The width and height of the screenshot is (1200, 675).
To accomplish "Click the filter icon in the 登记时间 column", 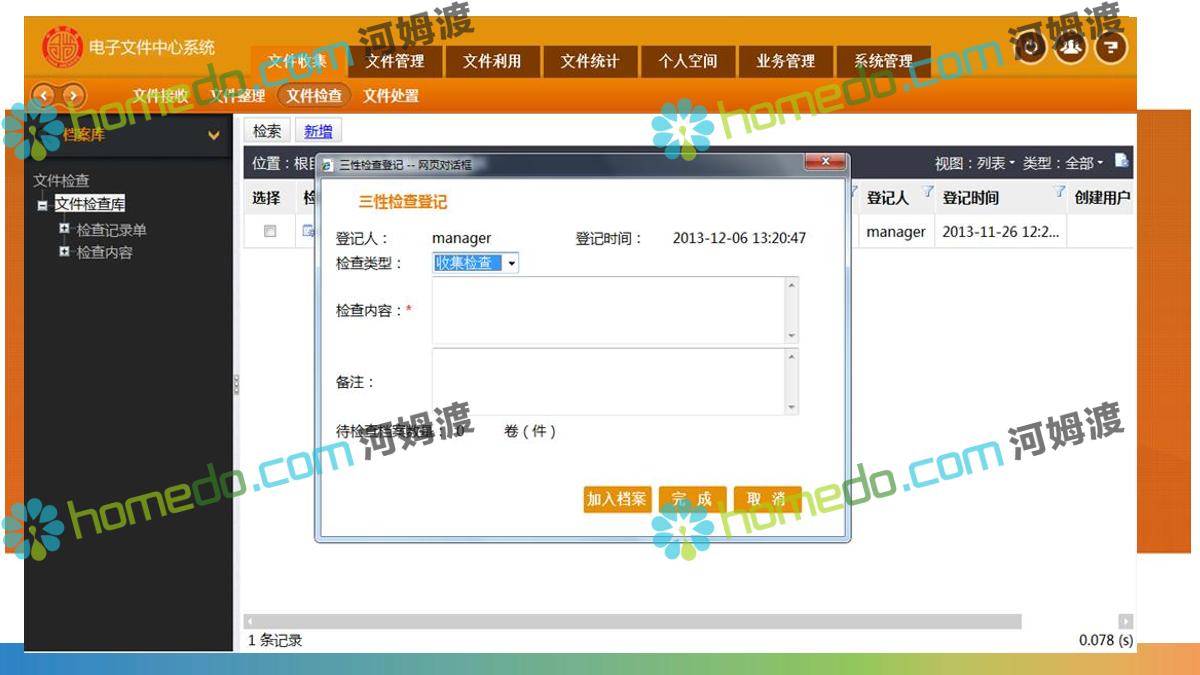I will [1059, 192].
